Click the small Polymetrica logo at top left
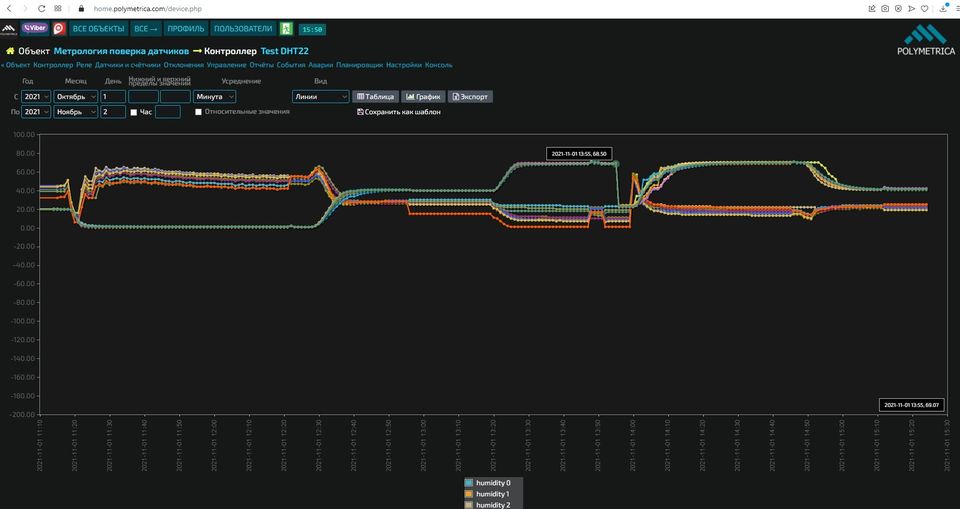The height and width of the screenshot is (509, 960). pyautogui.click(x=9, y=29)
